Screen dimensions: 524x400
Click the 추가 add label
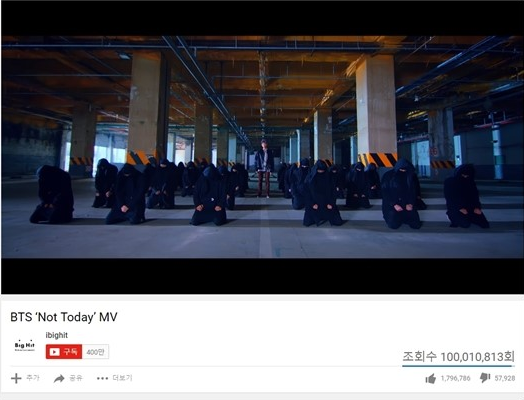click(x=32, y=378)
